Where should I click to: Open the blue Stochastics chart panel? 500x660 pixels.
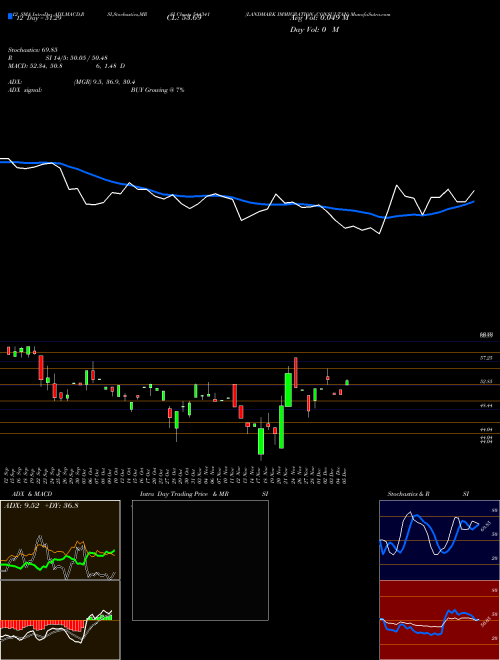pos(439,540)
